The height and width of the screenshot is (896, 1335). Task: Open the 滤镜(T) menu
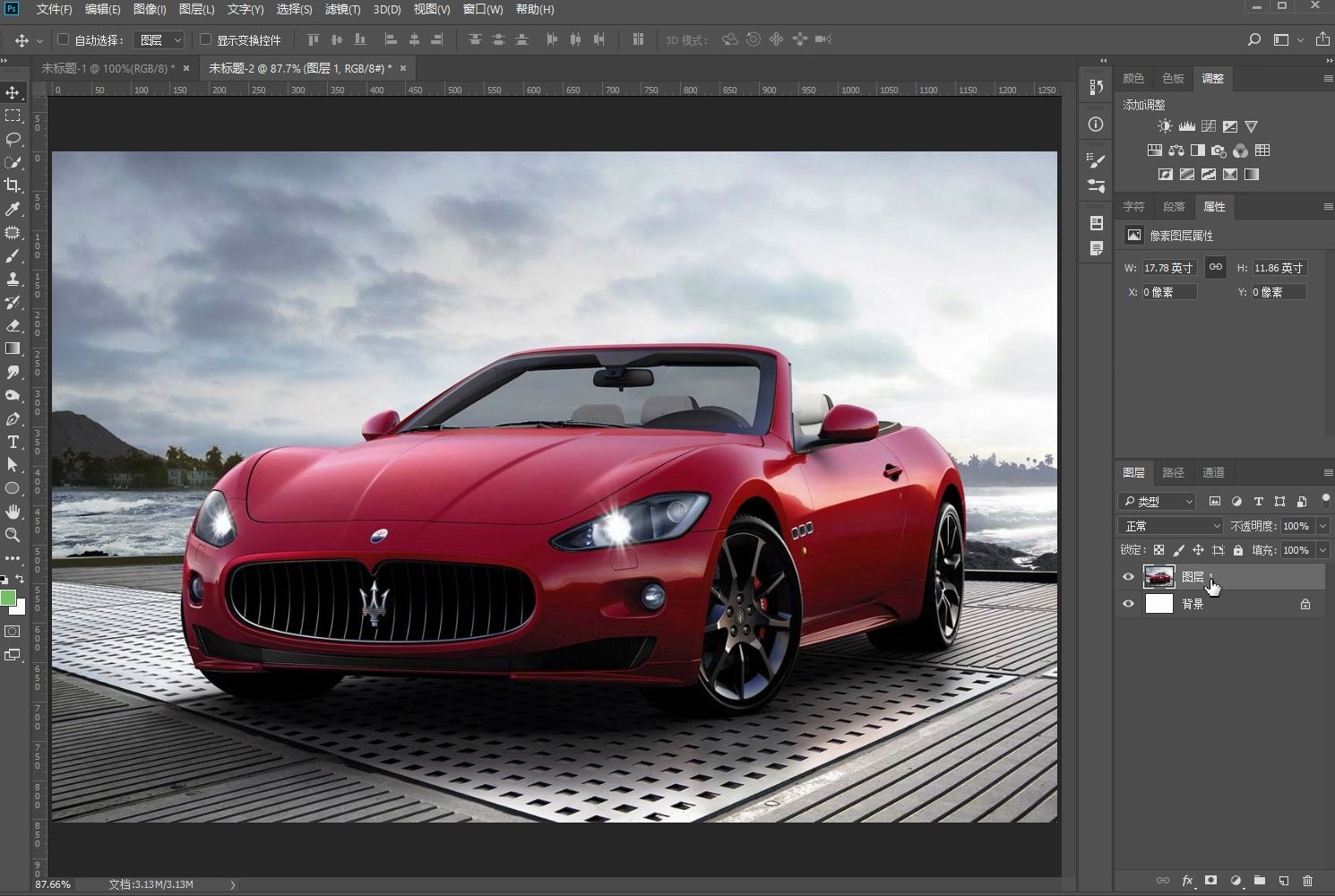[x=342, y=9]
